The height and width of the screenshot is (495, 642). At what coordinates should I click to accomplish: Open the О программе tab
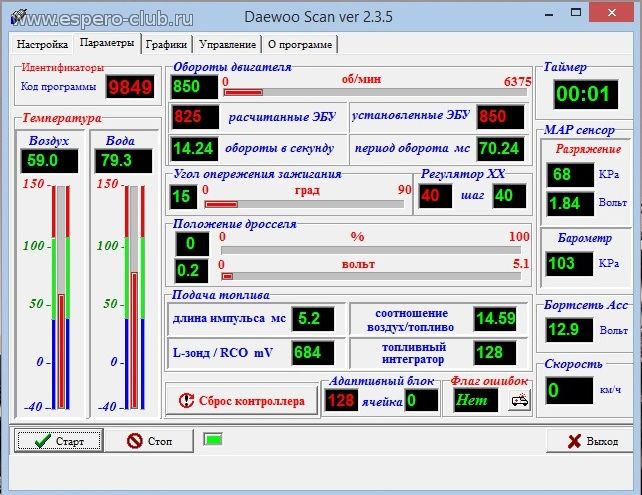point(300,44)
